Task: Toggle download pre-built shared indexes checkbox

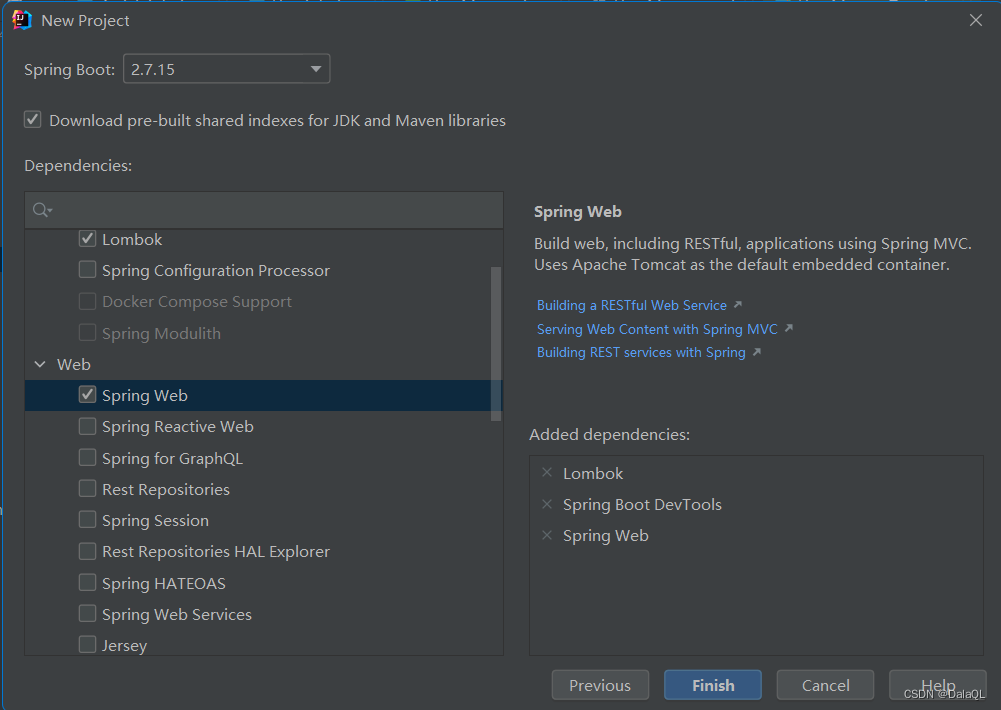Action: pyautogui.click(x=33, y=120)
